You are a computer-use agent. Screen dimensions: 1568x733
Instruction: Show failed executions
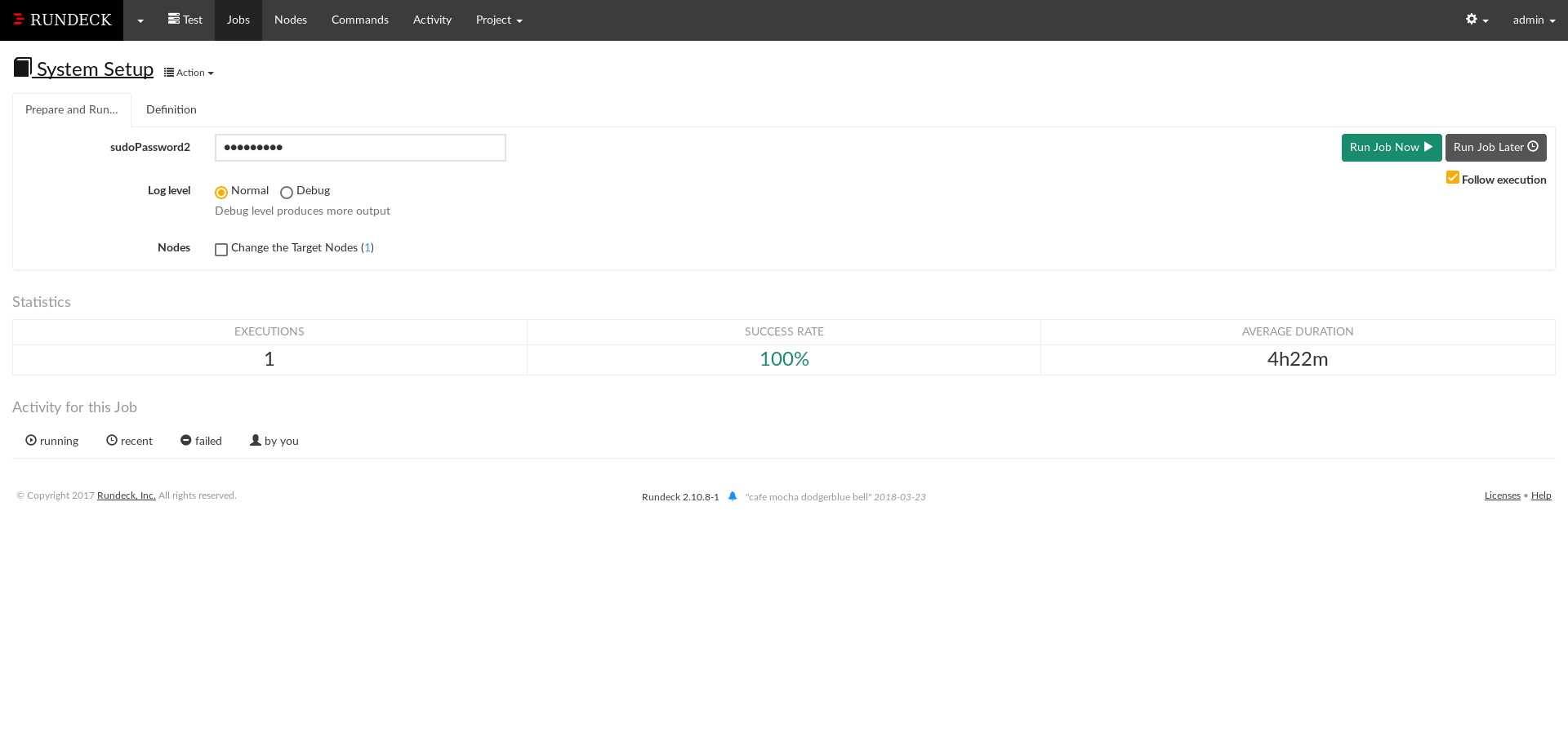[201, 441]
